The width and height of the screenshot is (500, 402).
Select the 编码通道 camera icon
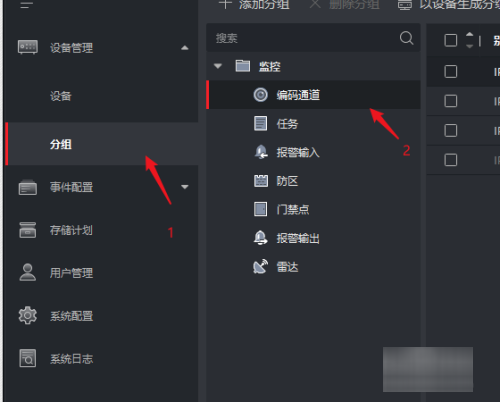(x=260, y=95)
